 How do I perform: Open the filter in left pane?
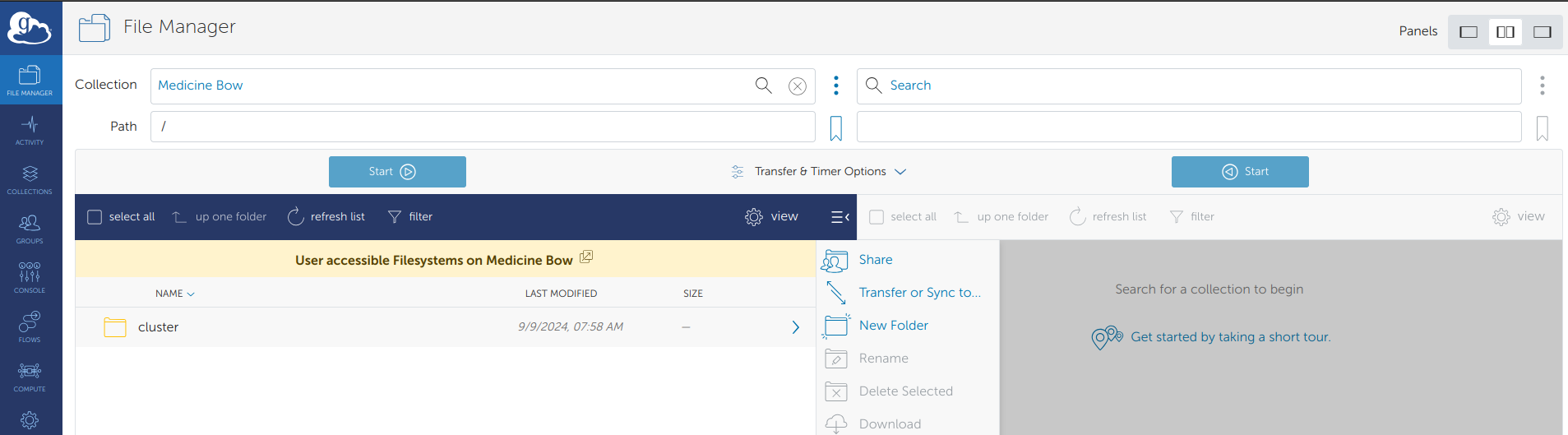click(x=410, y=217)
